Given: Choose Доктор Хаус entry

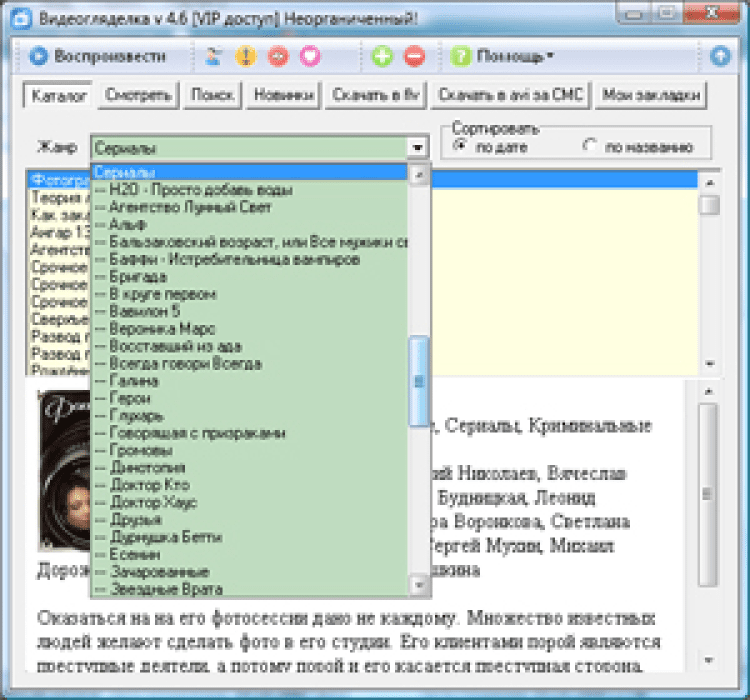Looking at the screenshot, I should [249, 502].
